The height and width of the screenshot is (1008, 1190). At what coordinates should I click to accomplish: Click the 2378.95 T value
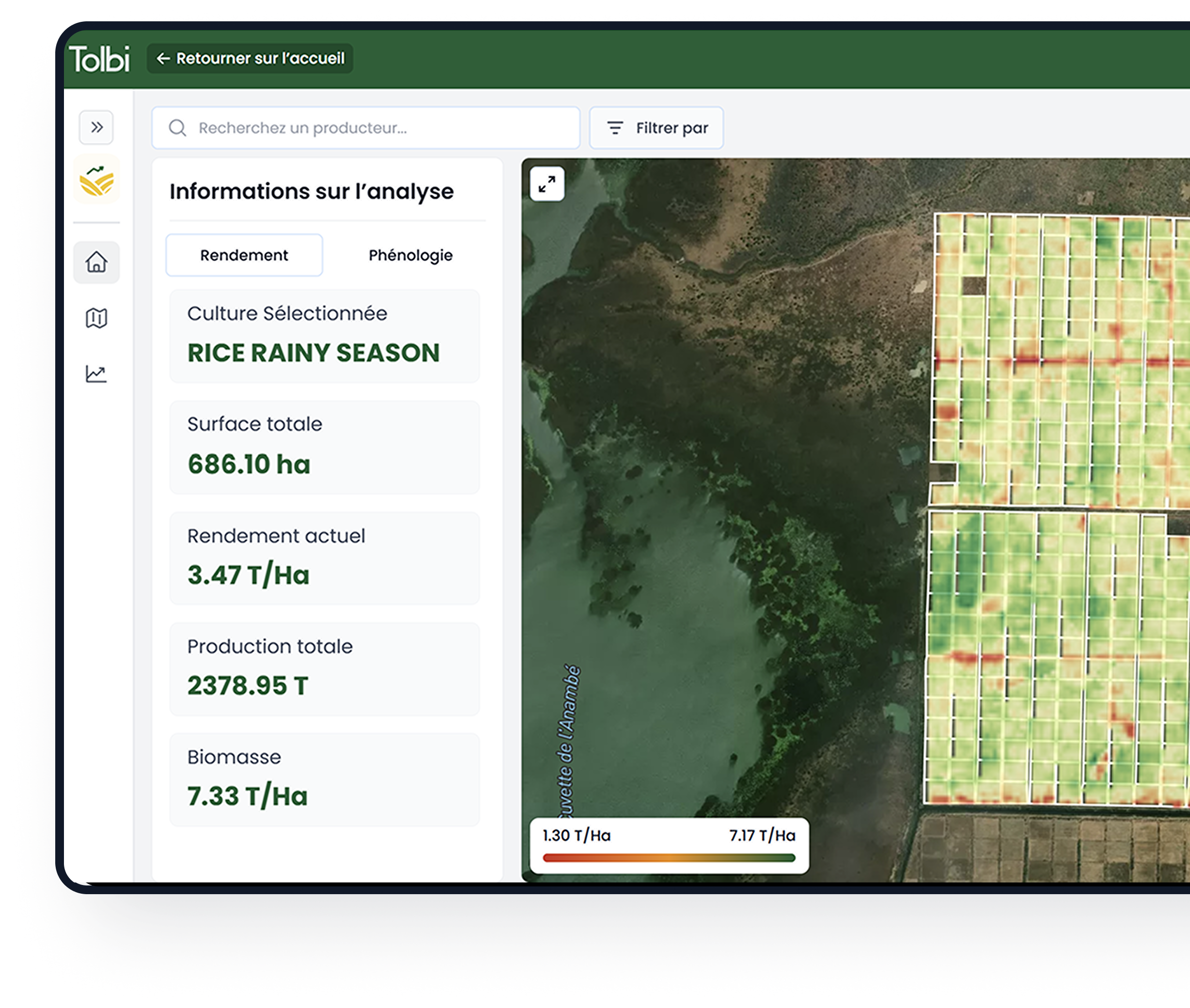tap(248, 685)
